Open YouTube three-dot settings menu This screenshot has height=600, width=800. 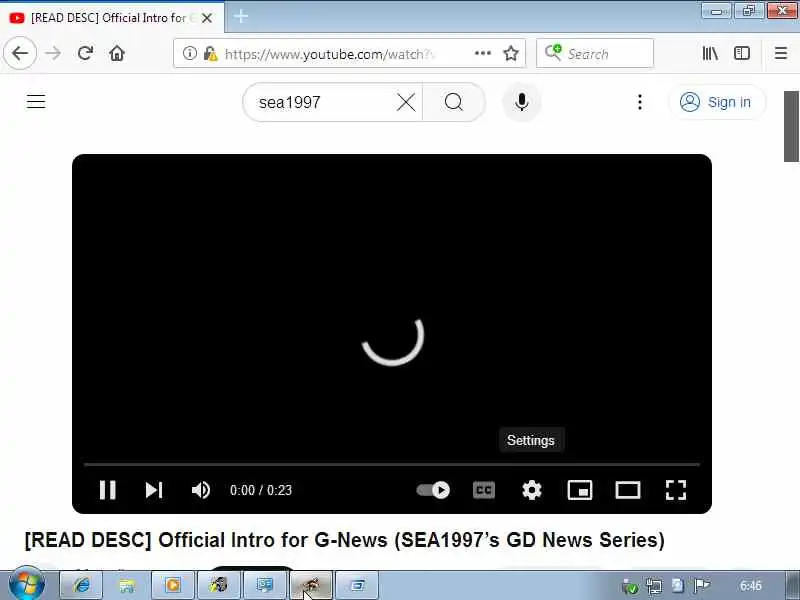[x=640, y=102]
